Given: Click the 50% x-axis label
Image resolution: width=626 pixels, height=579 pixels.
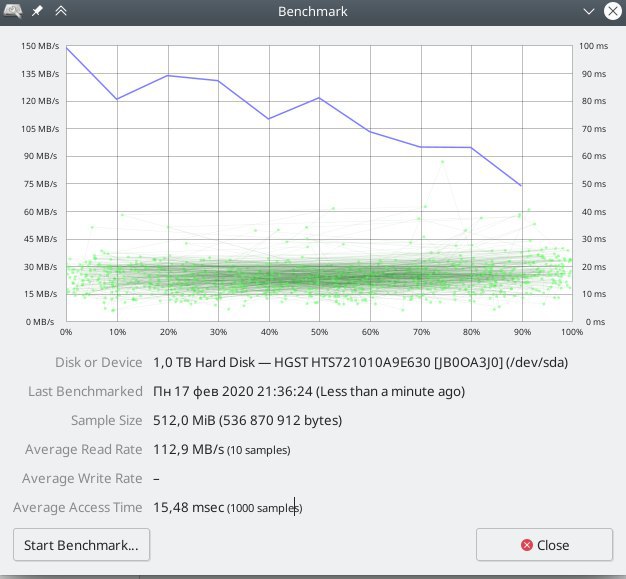Looking at the screenshot, I should [x=319, y=332].
